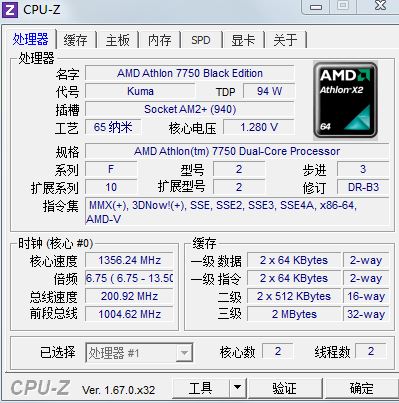Viewport: 399px width, 403px height.
Task: Click the window close X button
Action: 380,6
